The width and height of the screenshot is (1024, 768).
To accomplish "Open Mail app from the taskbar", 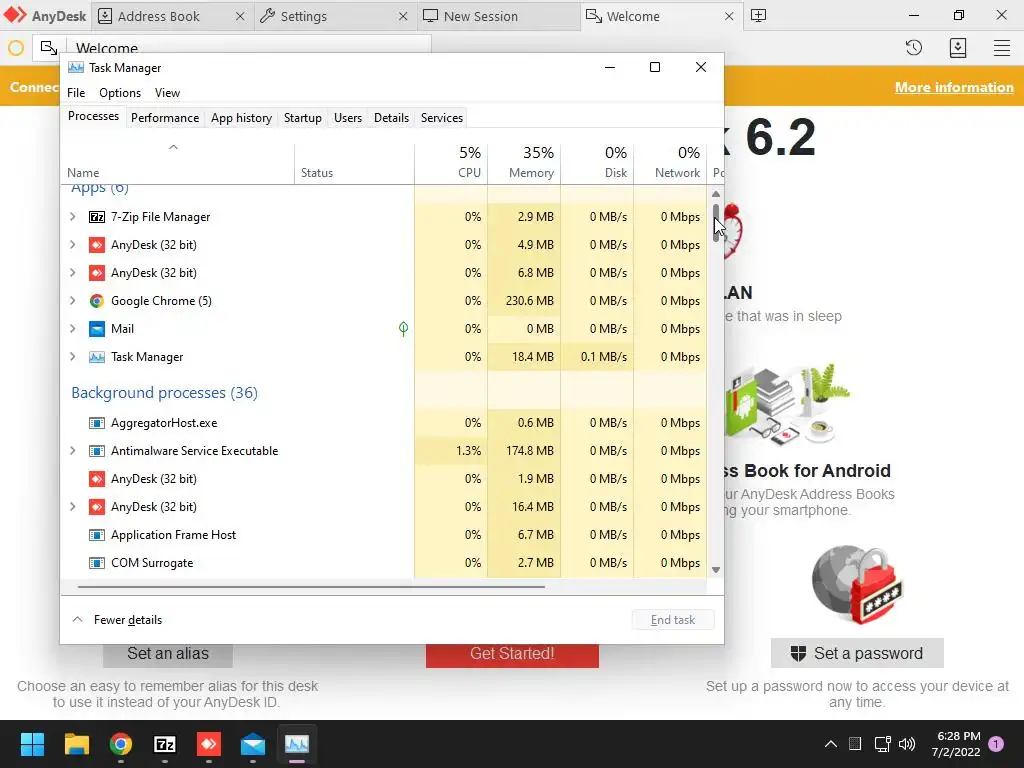I will point(253,744).
